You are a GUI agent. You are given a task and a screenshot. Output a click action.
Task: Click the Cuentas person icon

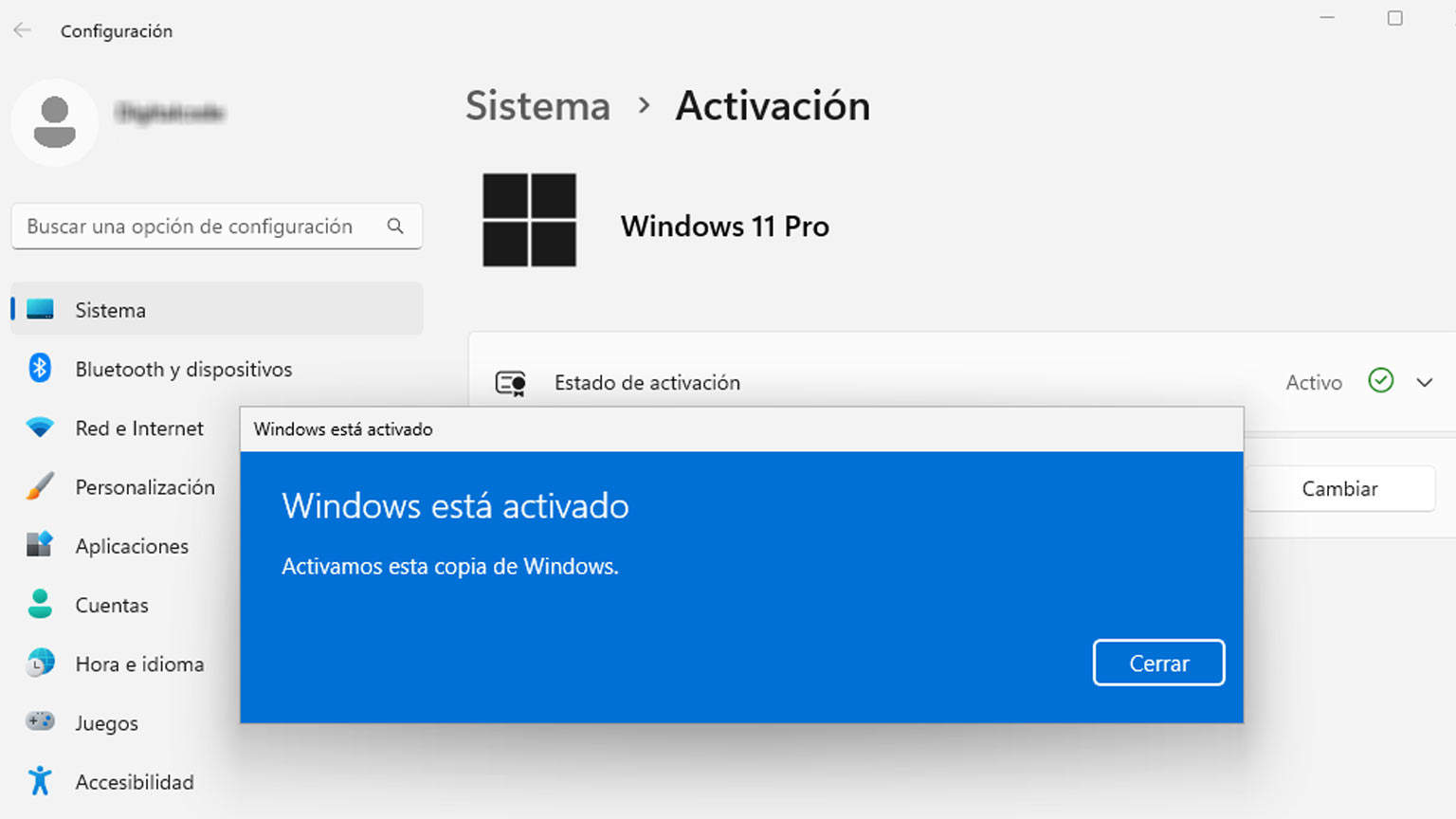tap(40, 605)
